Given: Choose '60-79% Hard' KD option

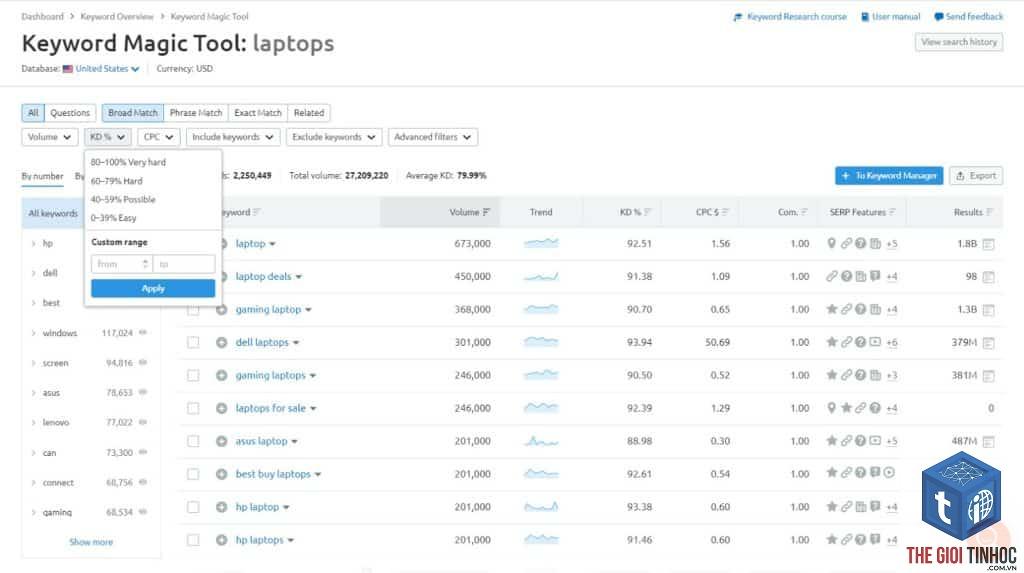Looking at the screenshot, I should 116,181.
